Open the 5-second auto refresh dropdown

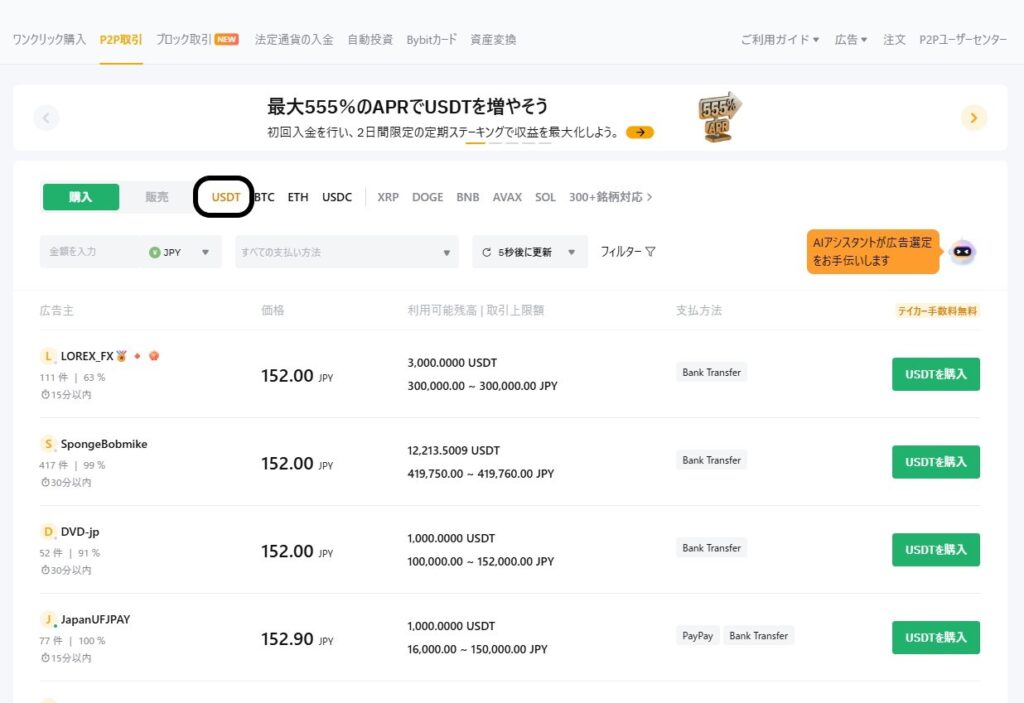click(530, 252)
